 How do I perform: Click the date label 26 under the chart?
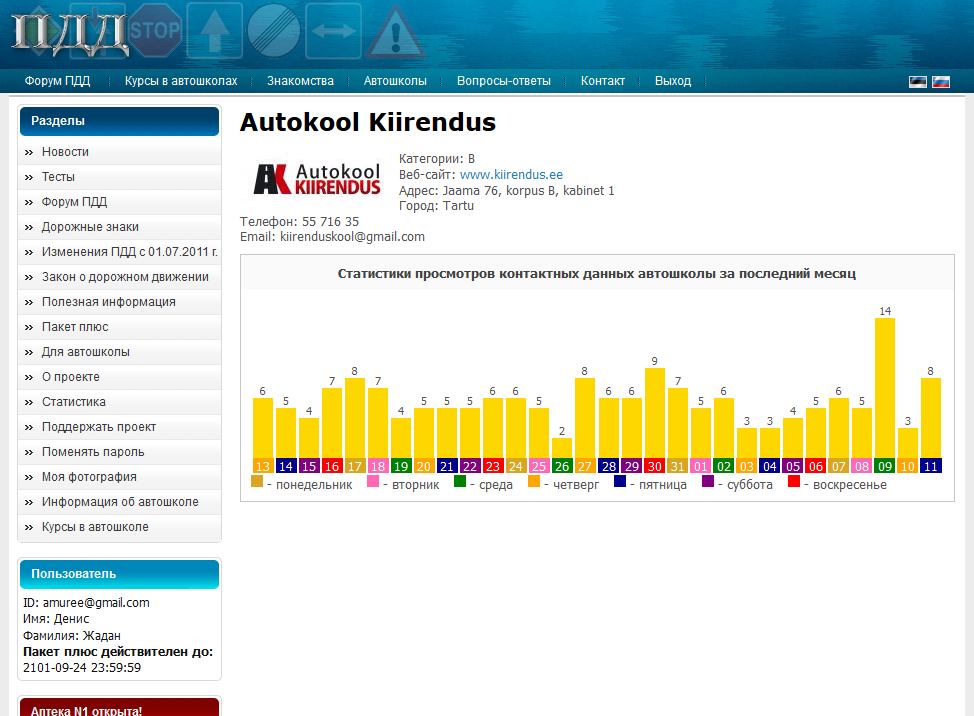tap(562, 466)
